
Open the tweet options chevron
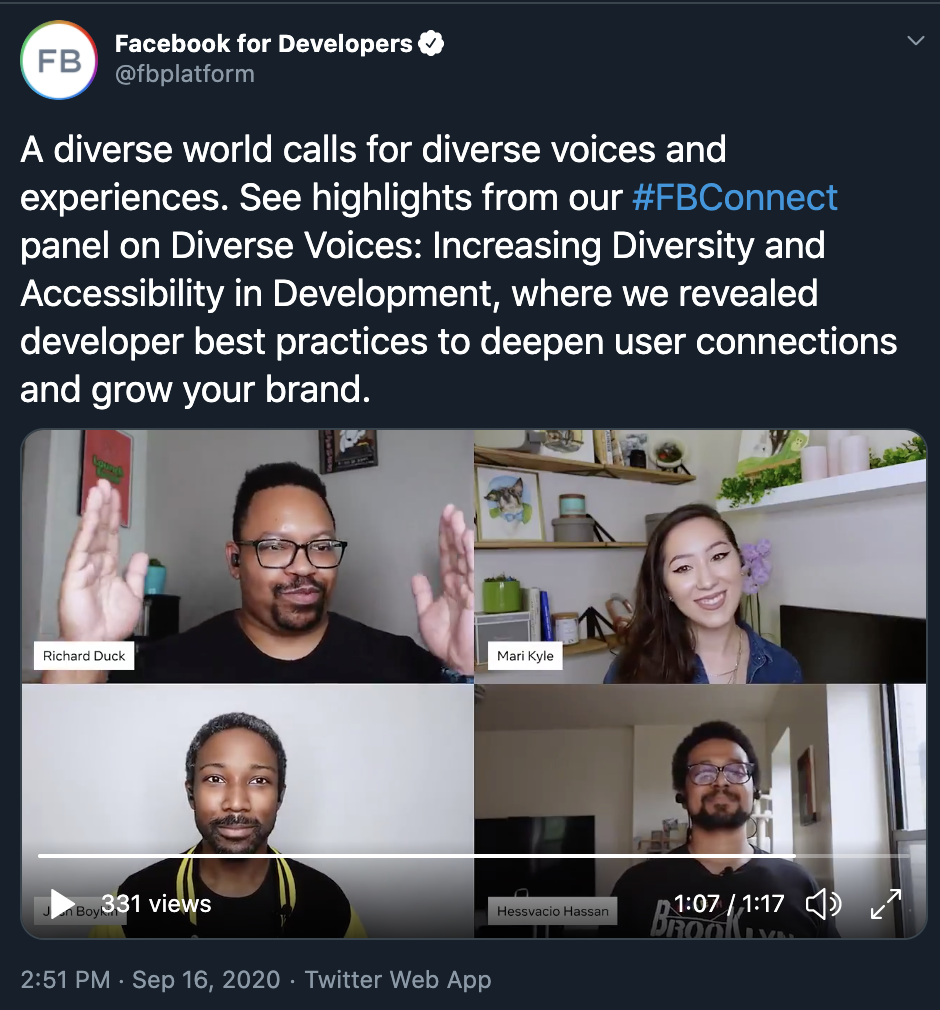tap(916, 41)
